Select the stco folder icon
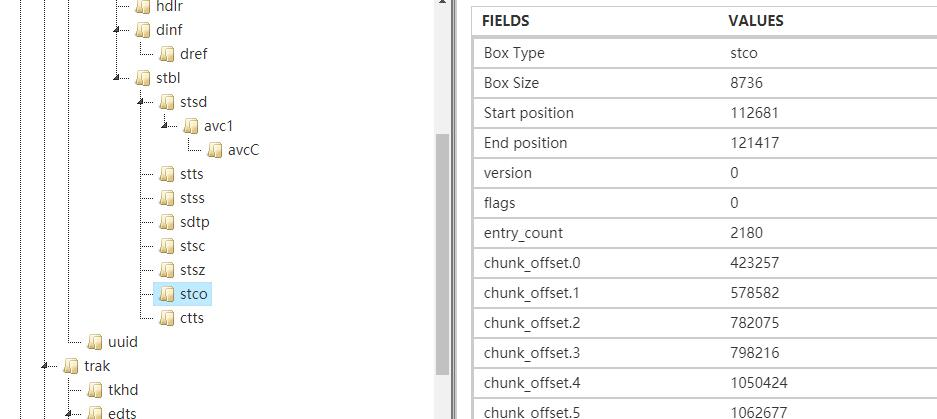The width and height of the screenshot is (937, 419). click(x=167, y=294)
